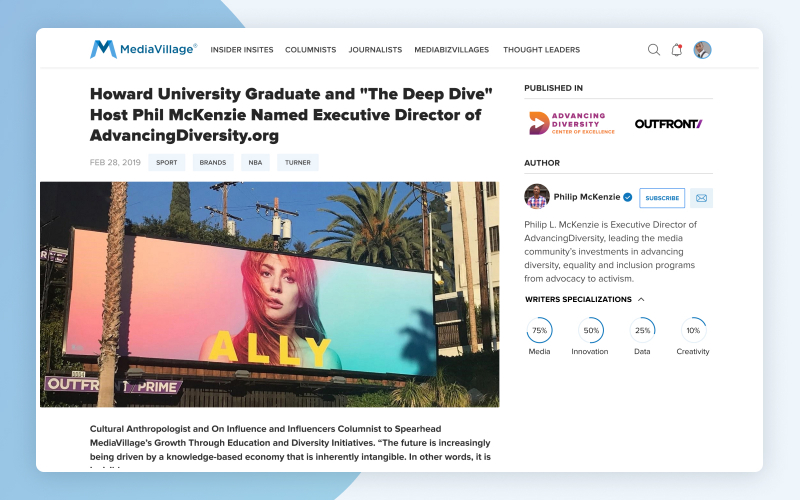The width and height of the screenshot is (800, 500).
Task: Select the BRANDS tag
Action: coord(213,162)
